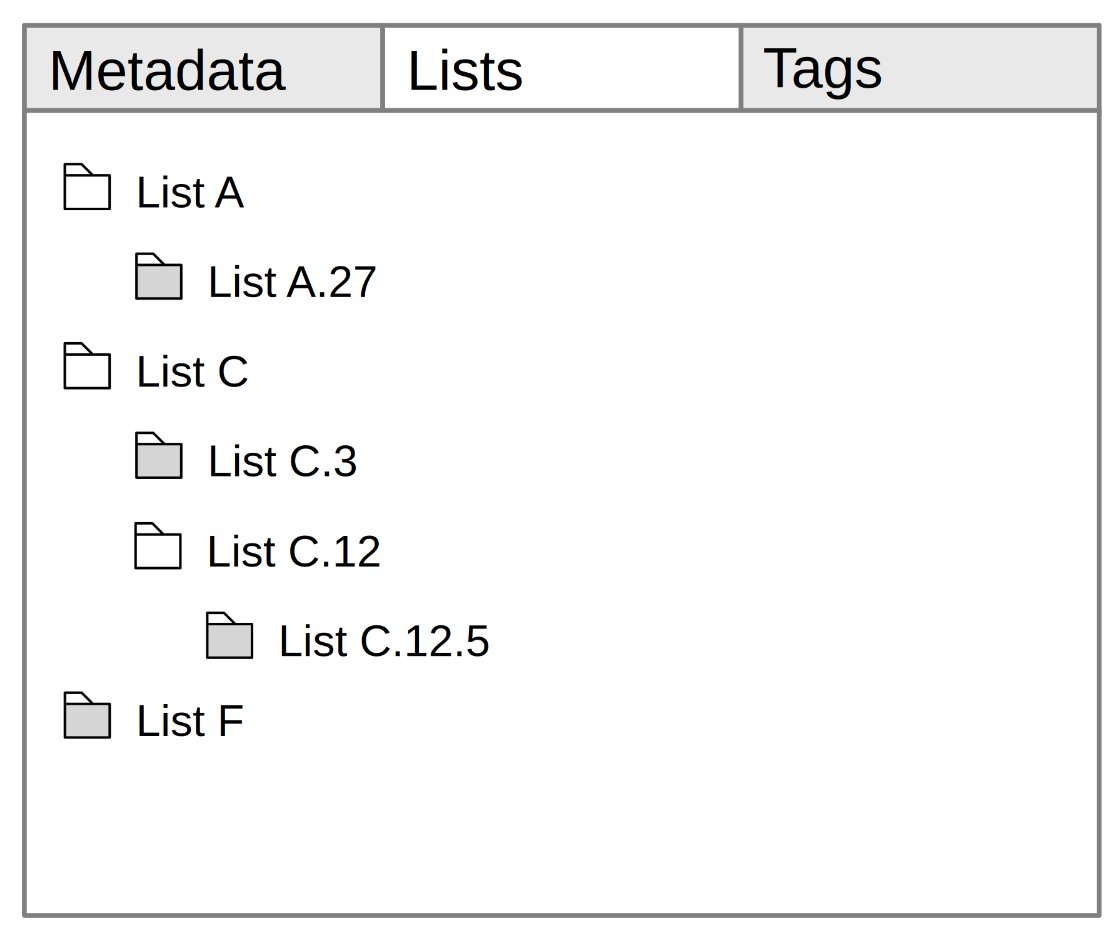Screen dimensions: 1120x938
Task: Collapse the List C.12 open folder
Action: click(x=159, y=547)
